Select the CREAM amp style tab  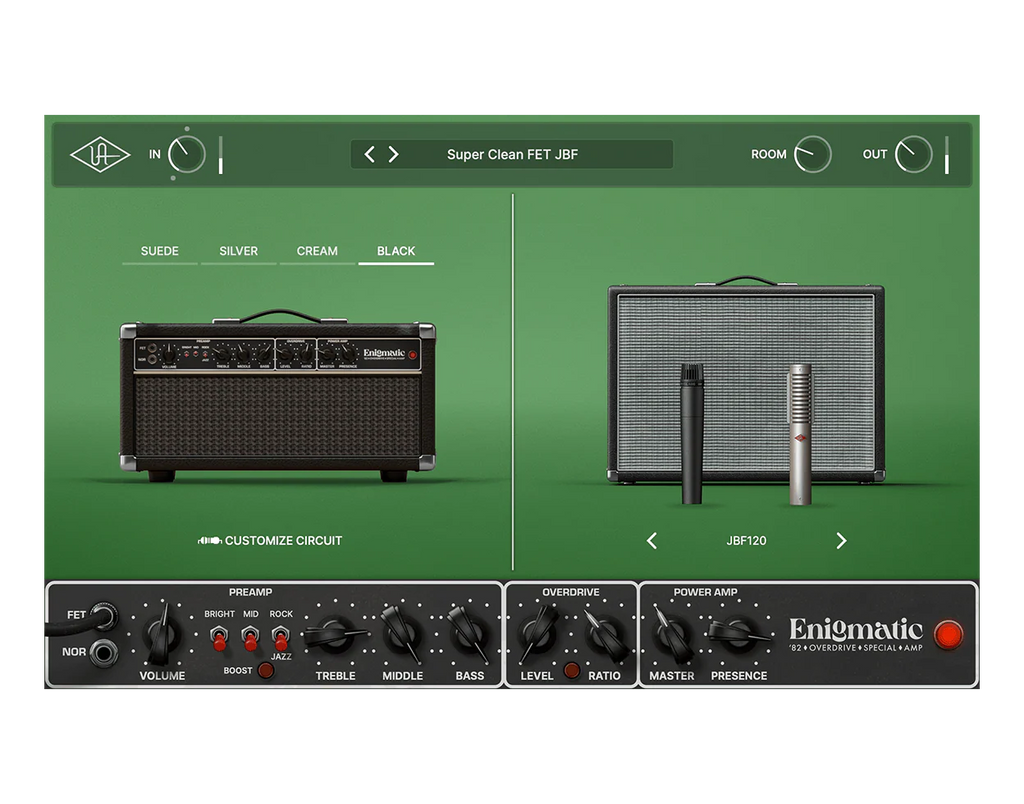(x=317, y=251)
